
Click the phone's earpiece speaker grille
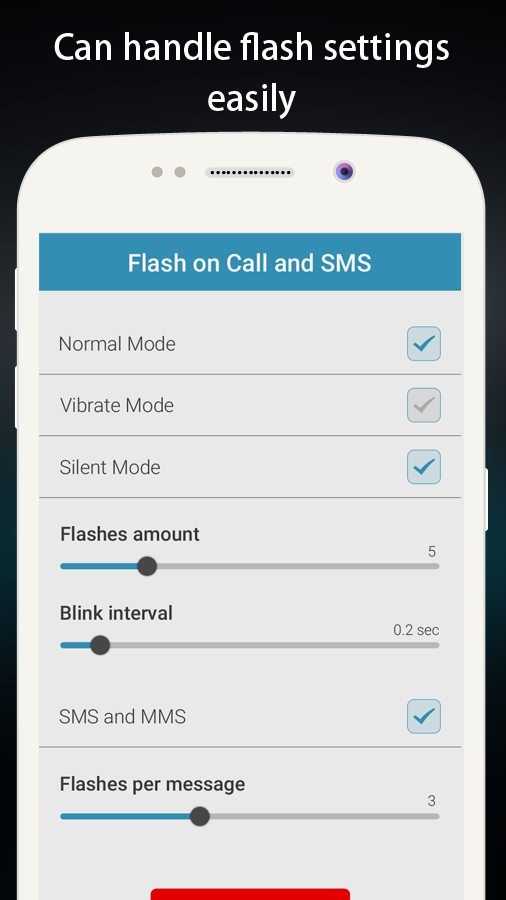(x=250, y=172)
